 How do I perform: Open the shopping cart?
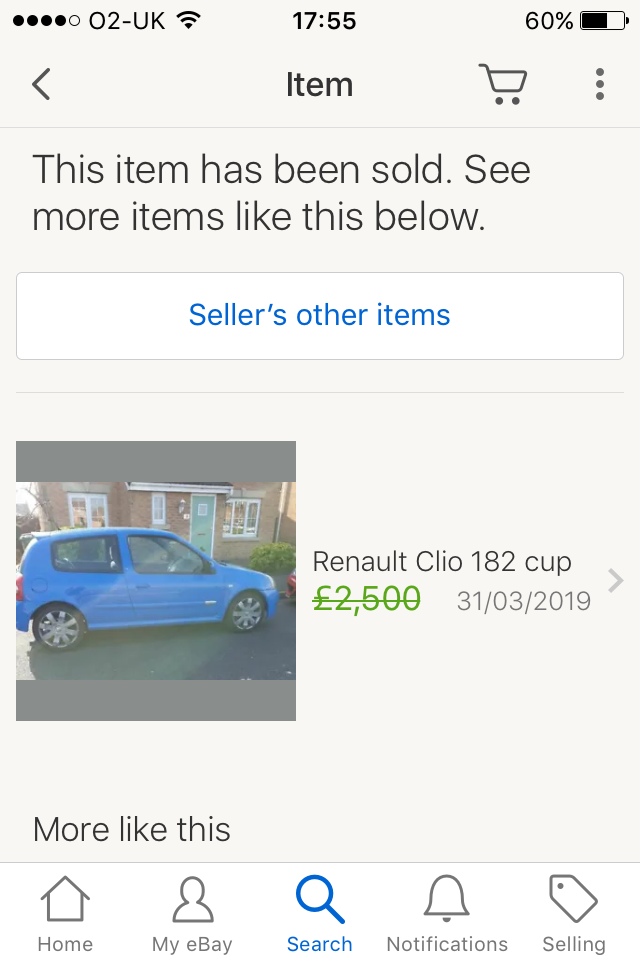(x=502, y=85)
